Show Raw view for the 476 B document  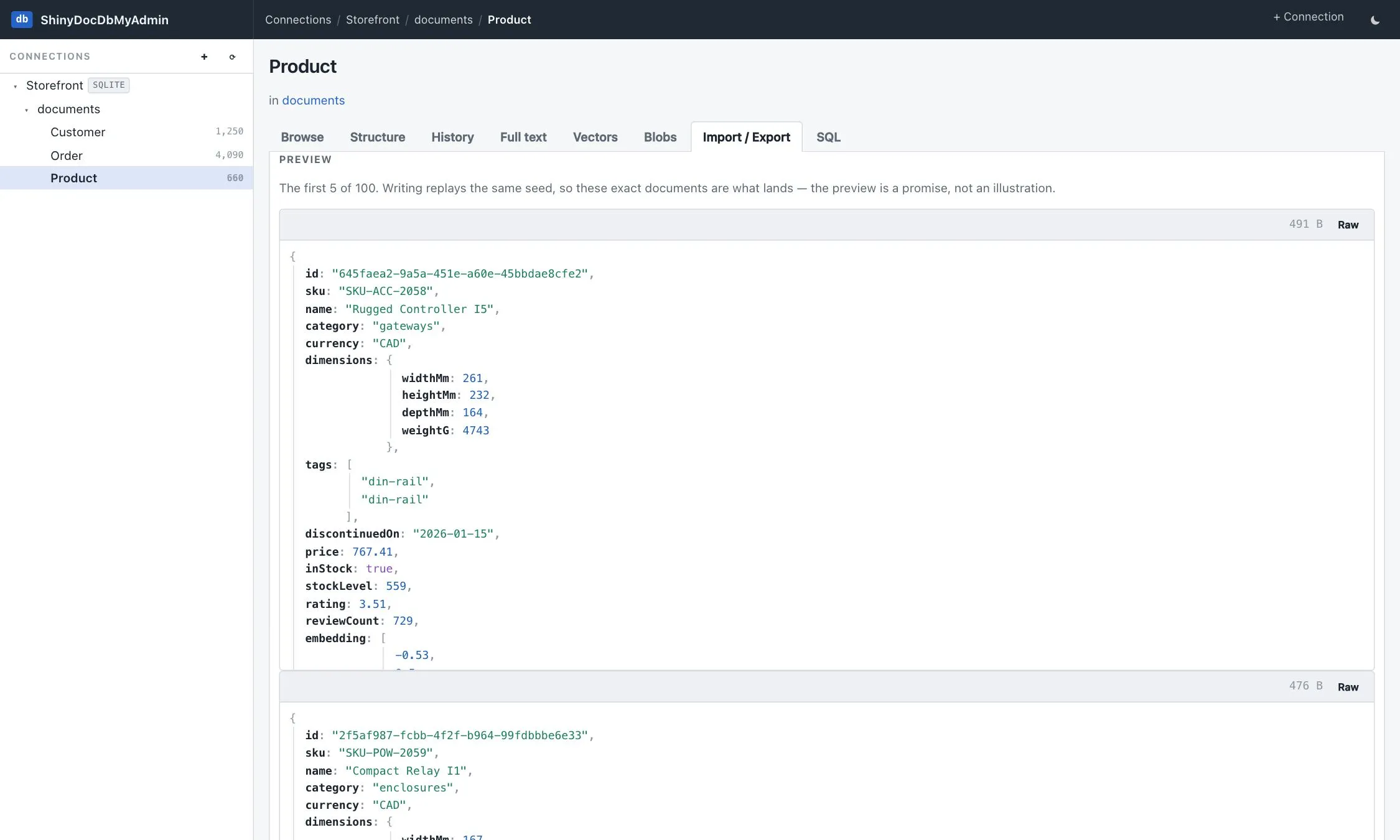1348,687
